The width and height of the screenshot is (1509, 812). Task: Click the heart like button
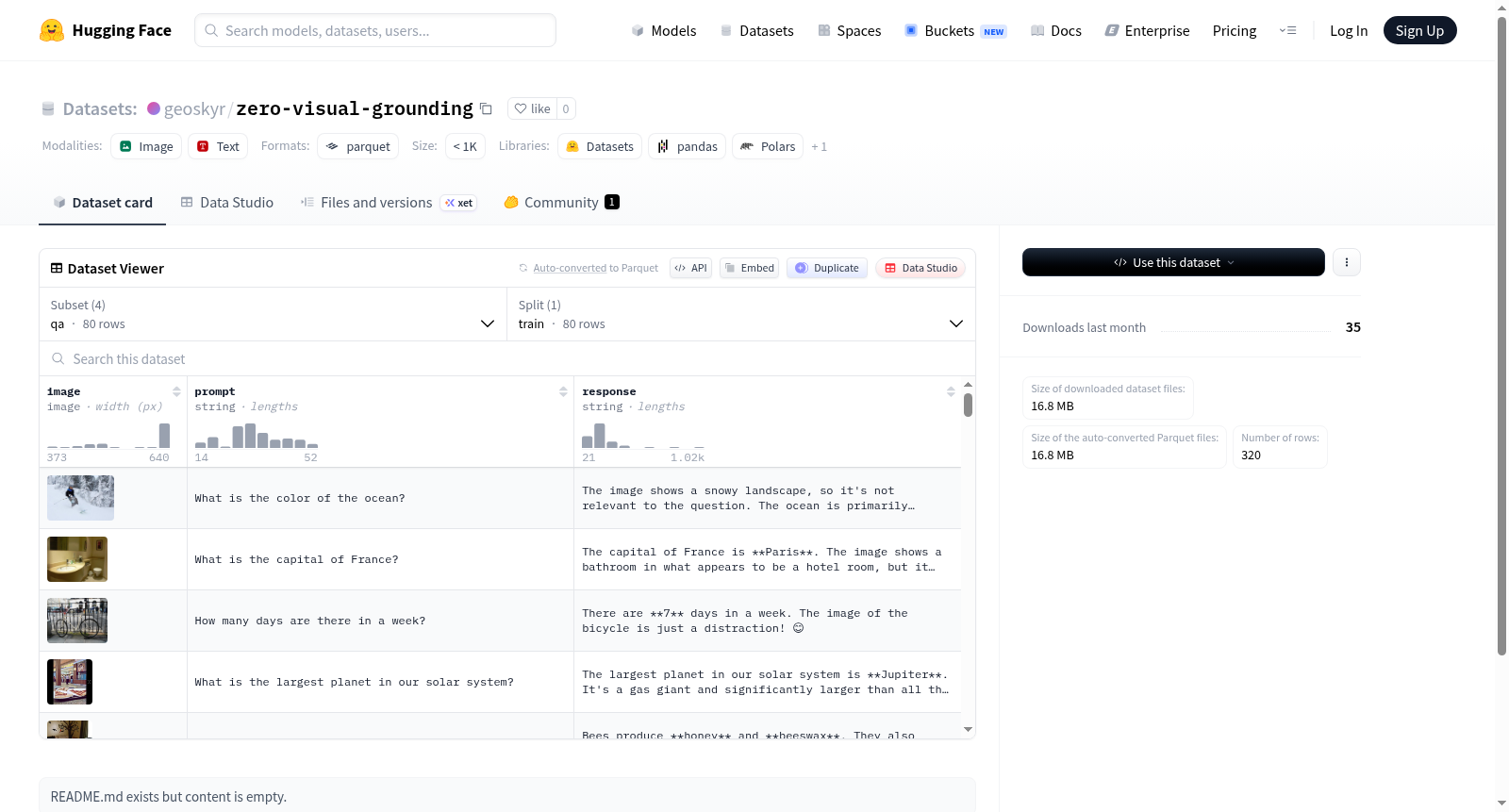(532, 108)
